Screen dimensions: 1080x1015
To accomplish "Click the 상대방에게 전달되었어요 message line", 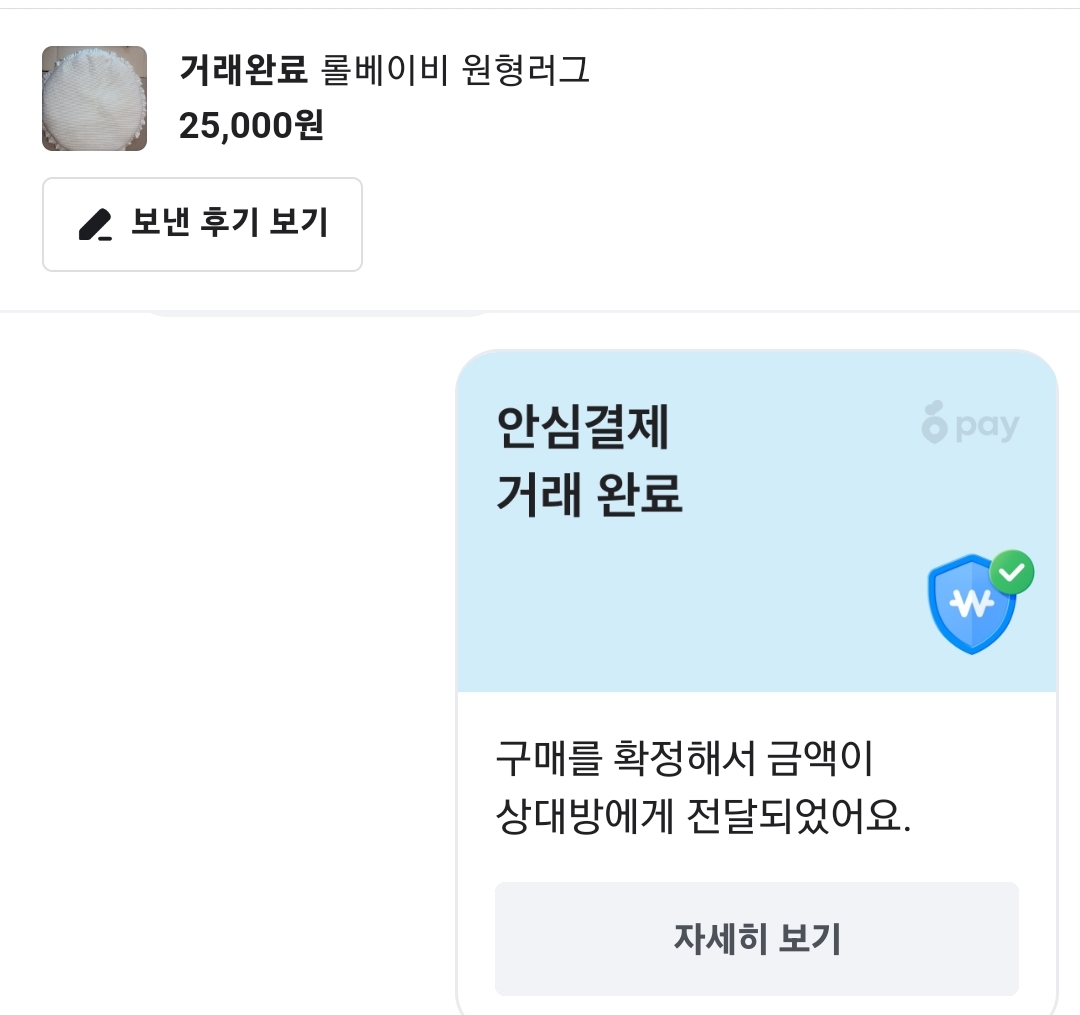I will tap(703, 819).
